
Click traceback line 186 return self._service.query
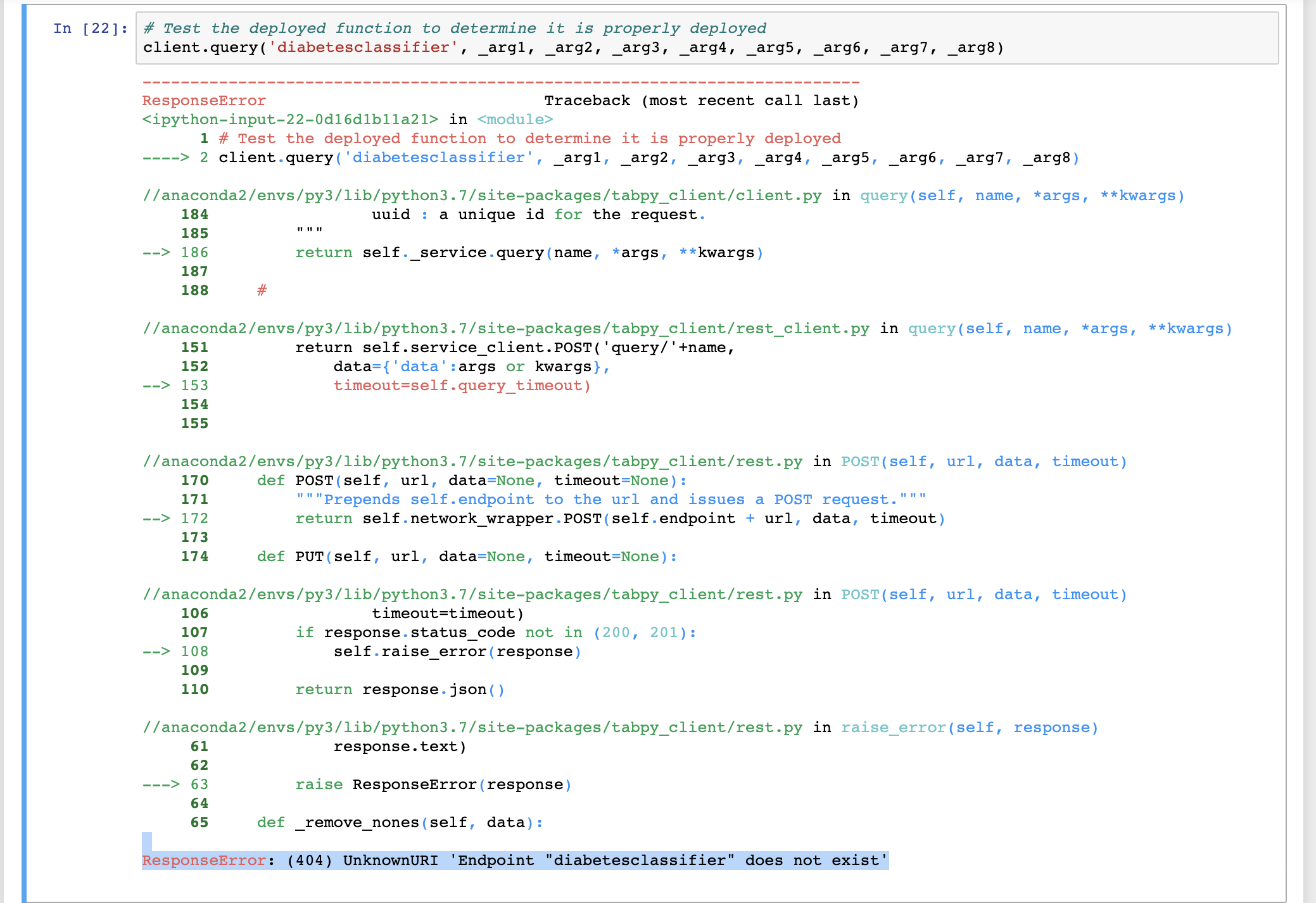[529, 253]
